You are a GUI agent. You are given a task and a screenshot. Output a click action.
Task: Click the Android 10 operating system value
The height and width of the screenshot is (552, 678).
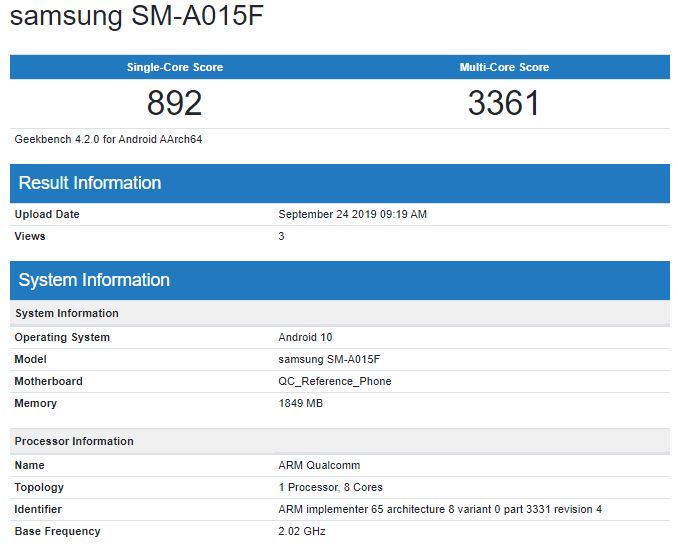point(304,337)
